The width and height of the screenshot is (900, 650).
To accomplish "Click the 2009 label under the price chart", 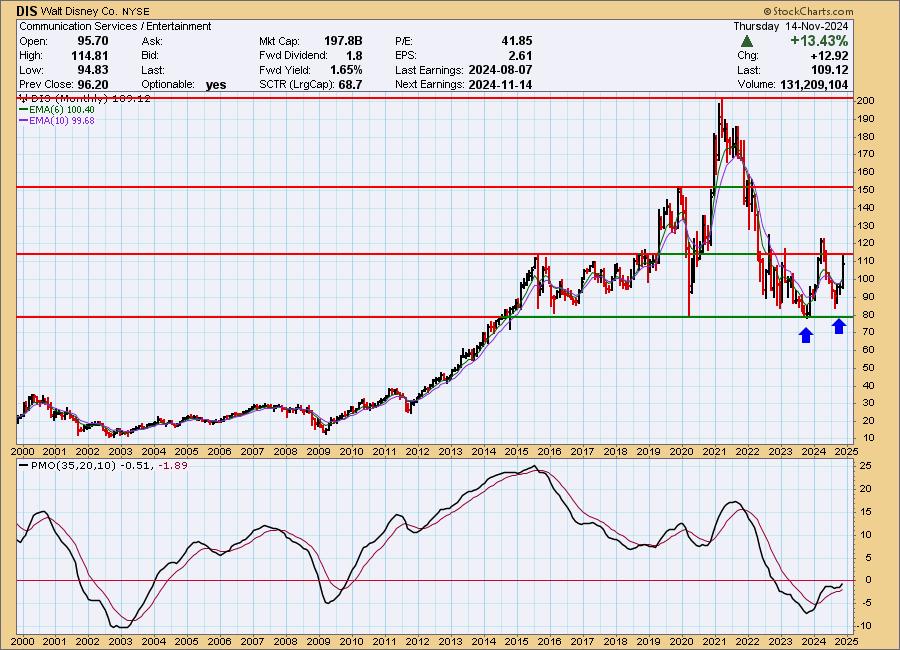I will [x=319, y=452].
